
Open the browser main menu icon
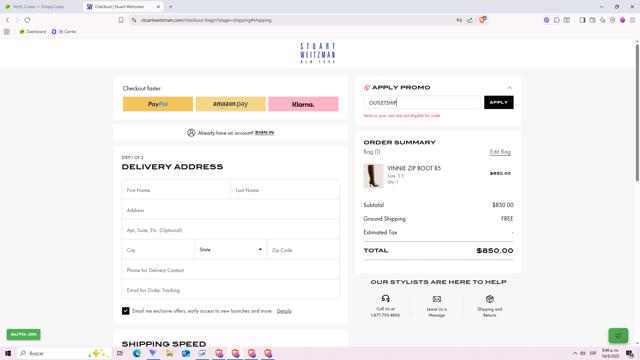[x=633, y=20]
